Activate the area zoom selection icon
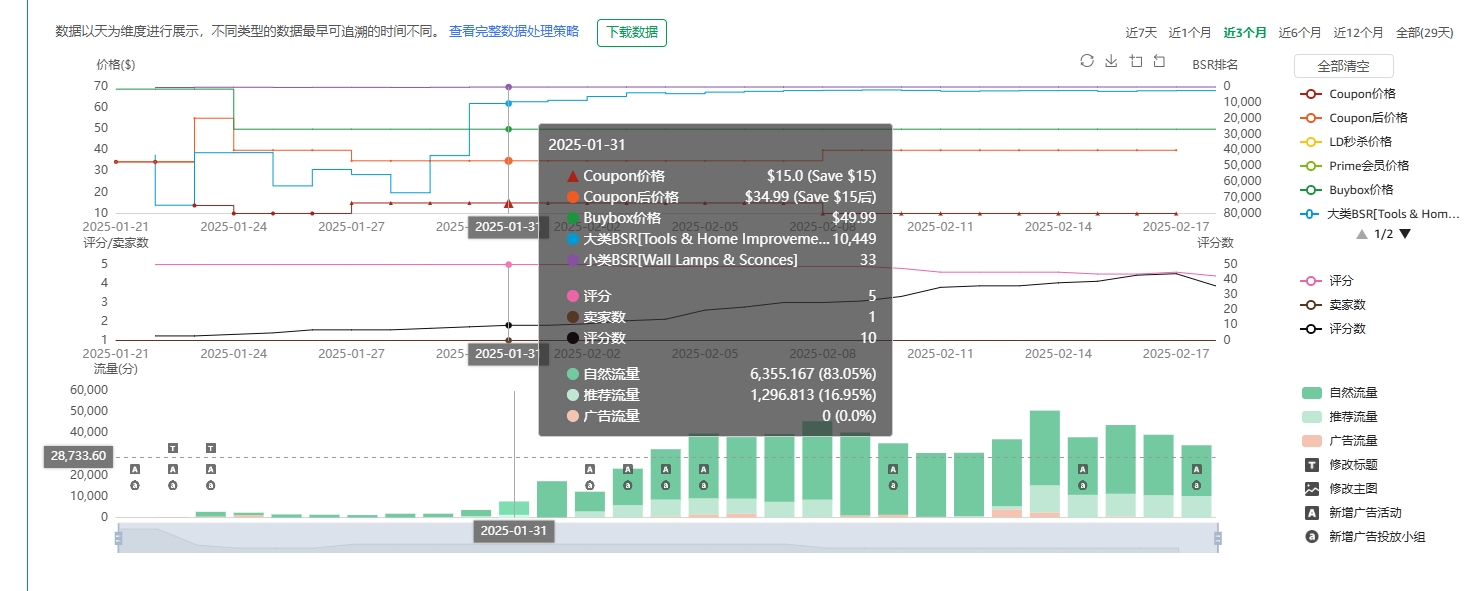This screenshot has width=1482, height=591. click(1135, 61)
